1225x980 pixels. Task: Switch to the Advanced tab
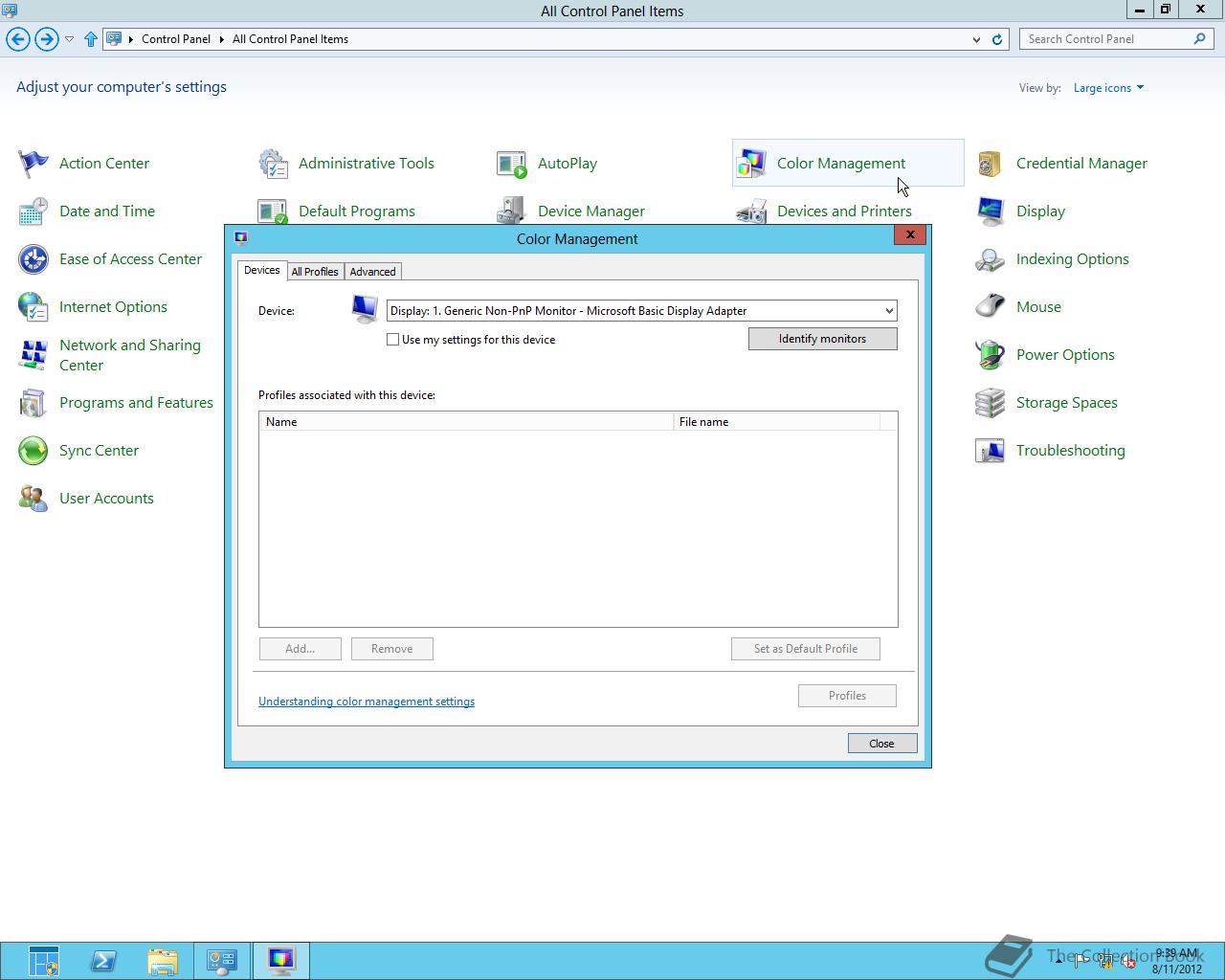(x=372, y=272)
